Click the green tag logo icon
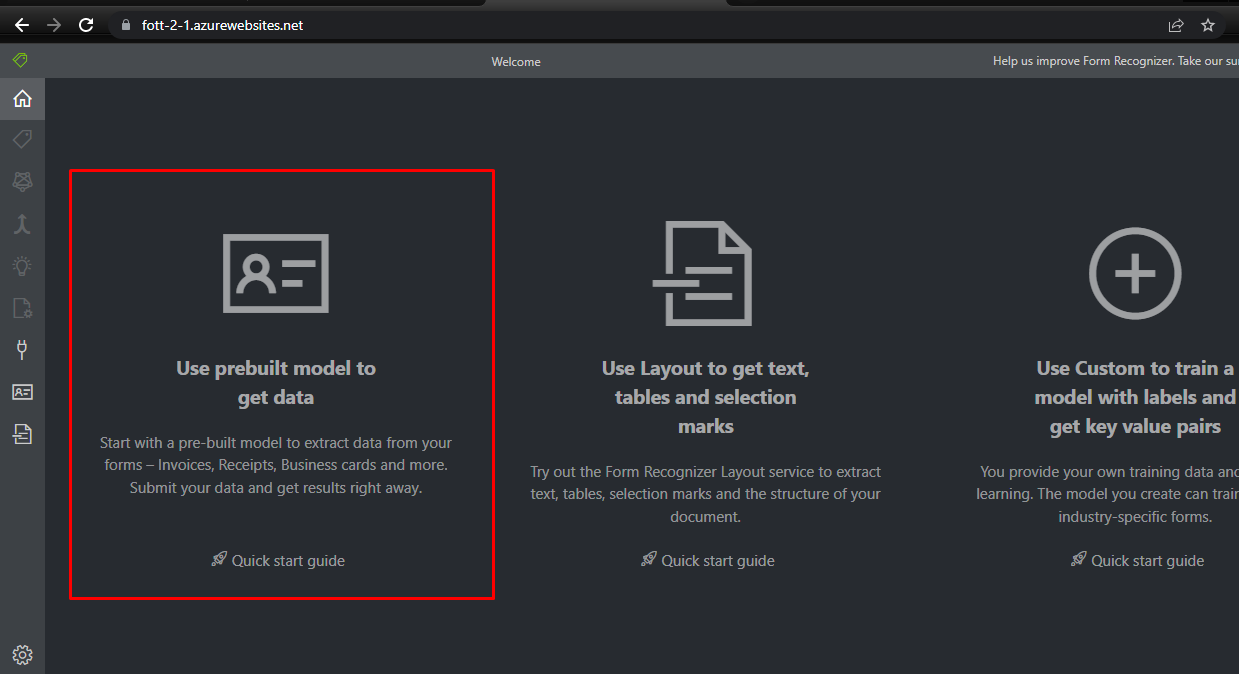 [x=20, y=60]
